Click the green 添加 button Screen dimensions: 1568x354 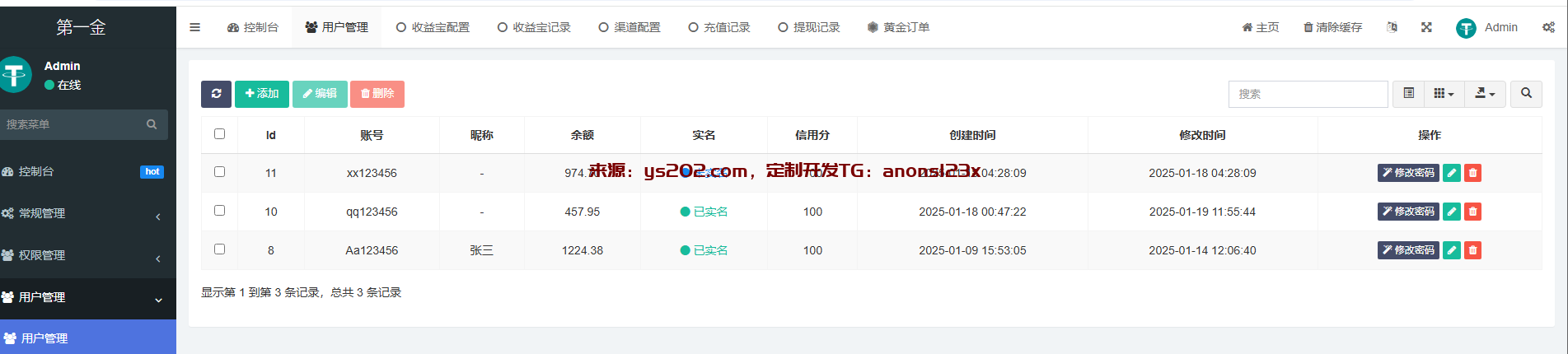tap(262, 94)
